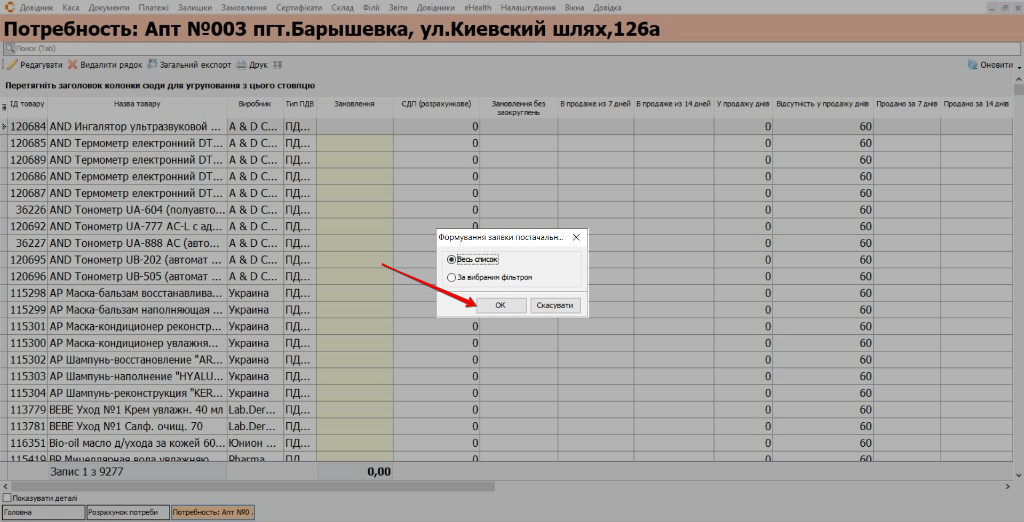This screenshot has width=1024, height=522.
Task: Click the magnifier icon in the search bar
Action: click(x=10, y=48)
